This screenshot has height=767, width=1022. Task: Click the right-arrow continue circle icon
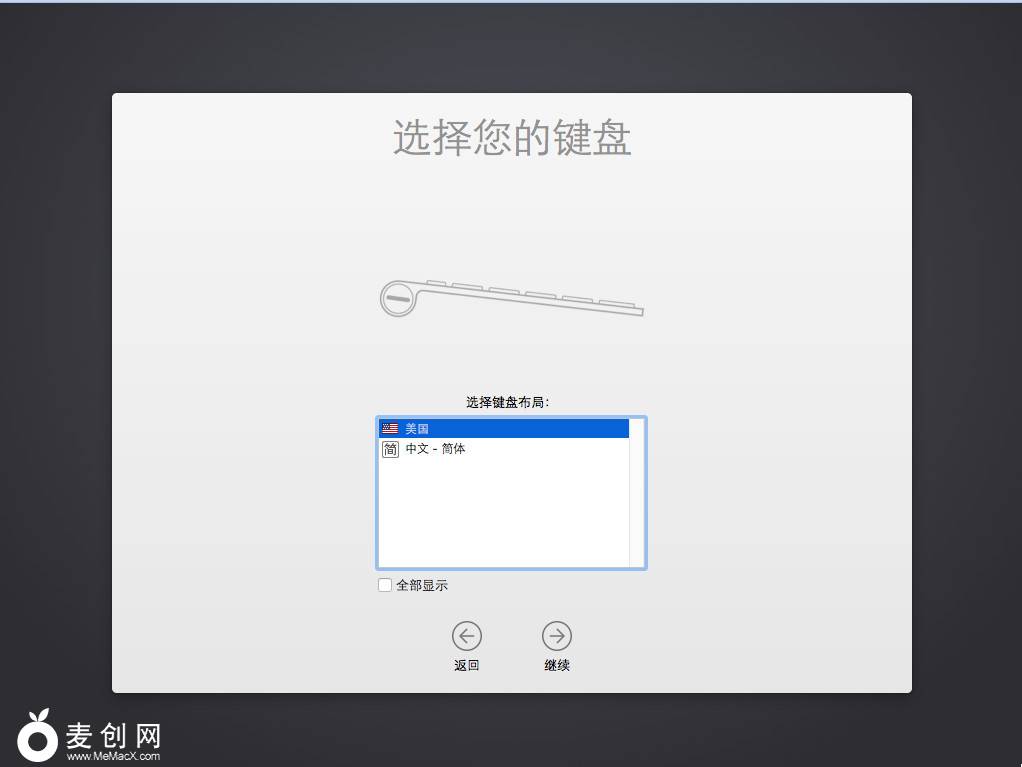pyautogui.click(x=557, y=636)
